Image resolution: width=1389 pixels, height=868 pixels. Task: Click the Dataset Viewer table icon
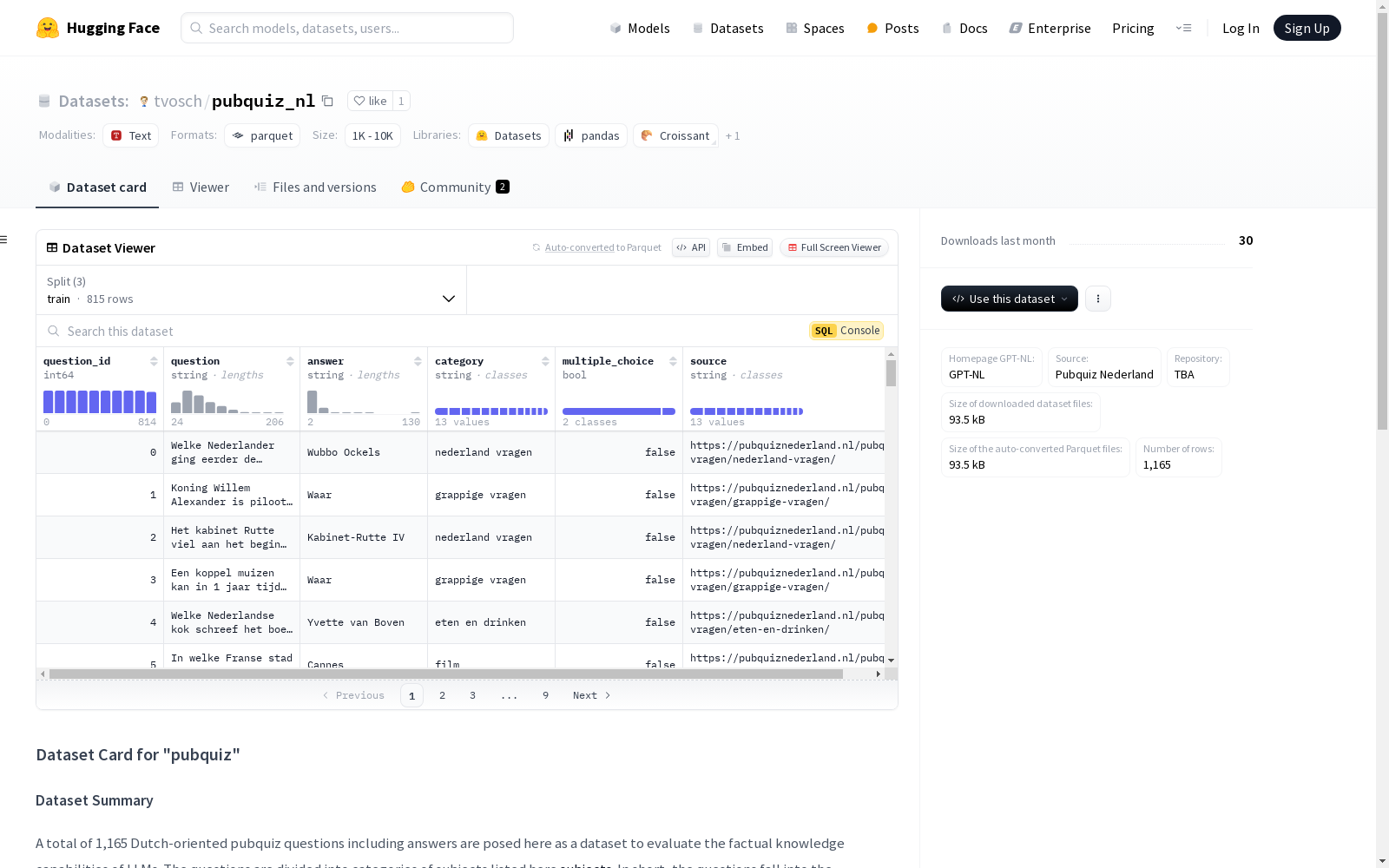tap(52, 247)
